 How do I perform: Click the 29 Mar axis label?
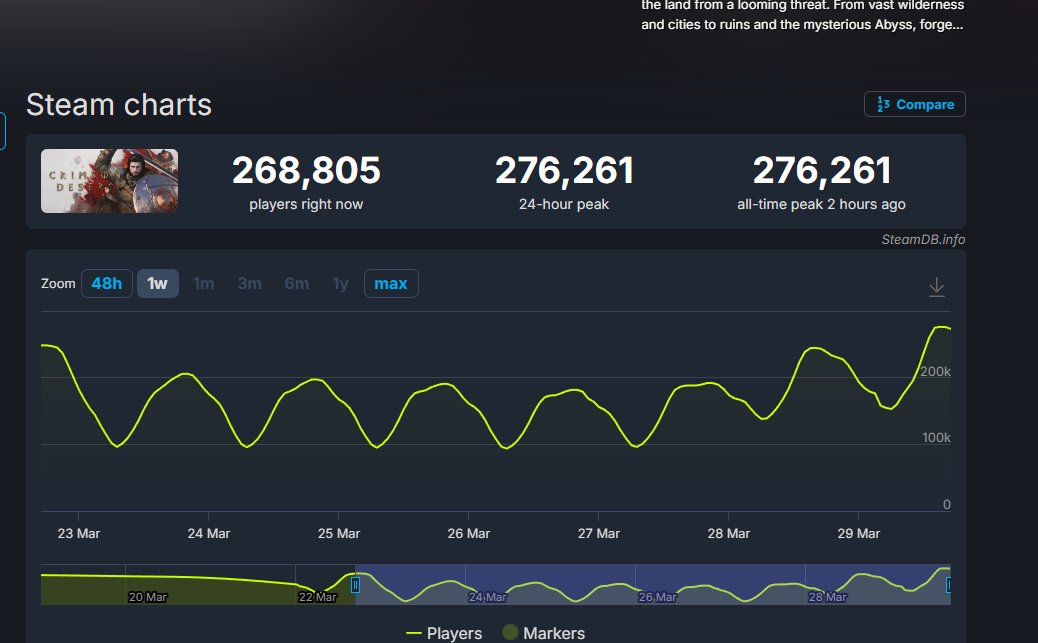coord(859,533)
